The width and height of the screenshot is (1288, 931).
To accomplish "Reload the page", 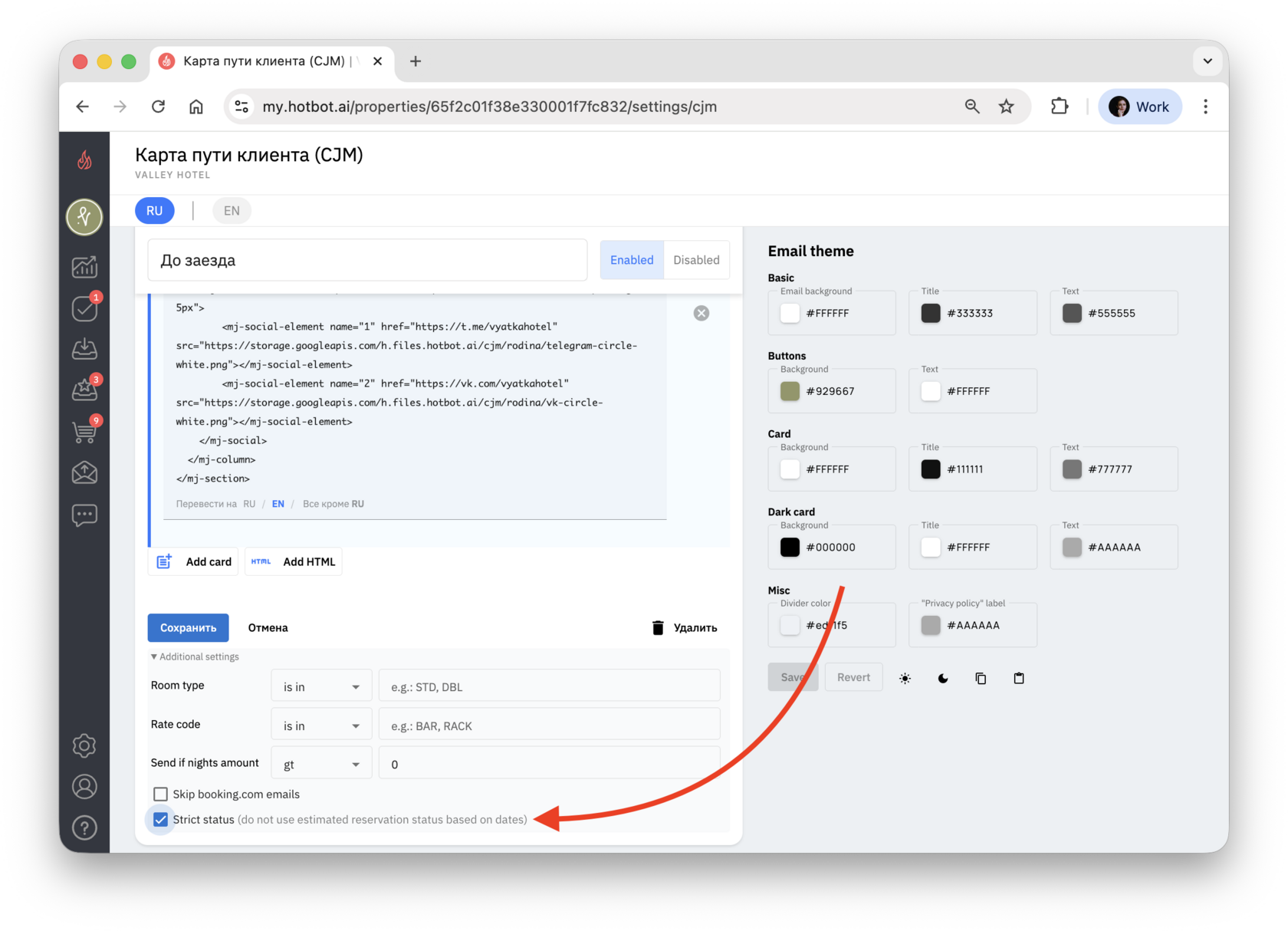I will click(x=158, y=107).
